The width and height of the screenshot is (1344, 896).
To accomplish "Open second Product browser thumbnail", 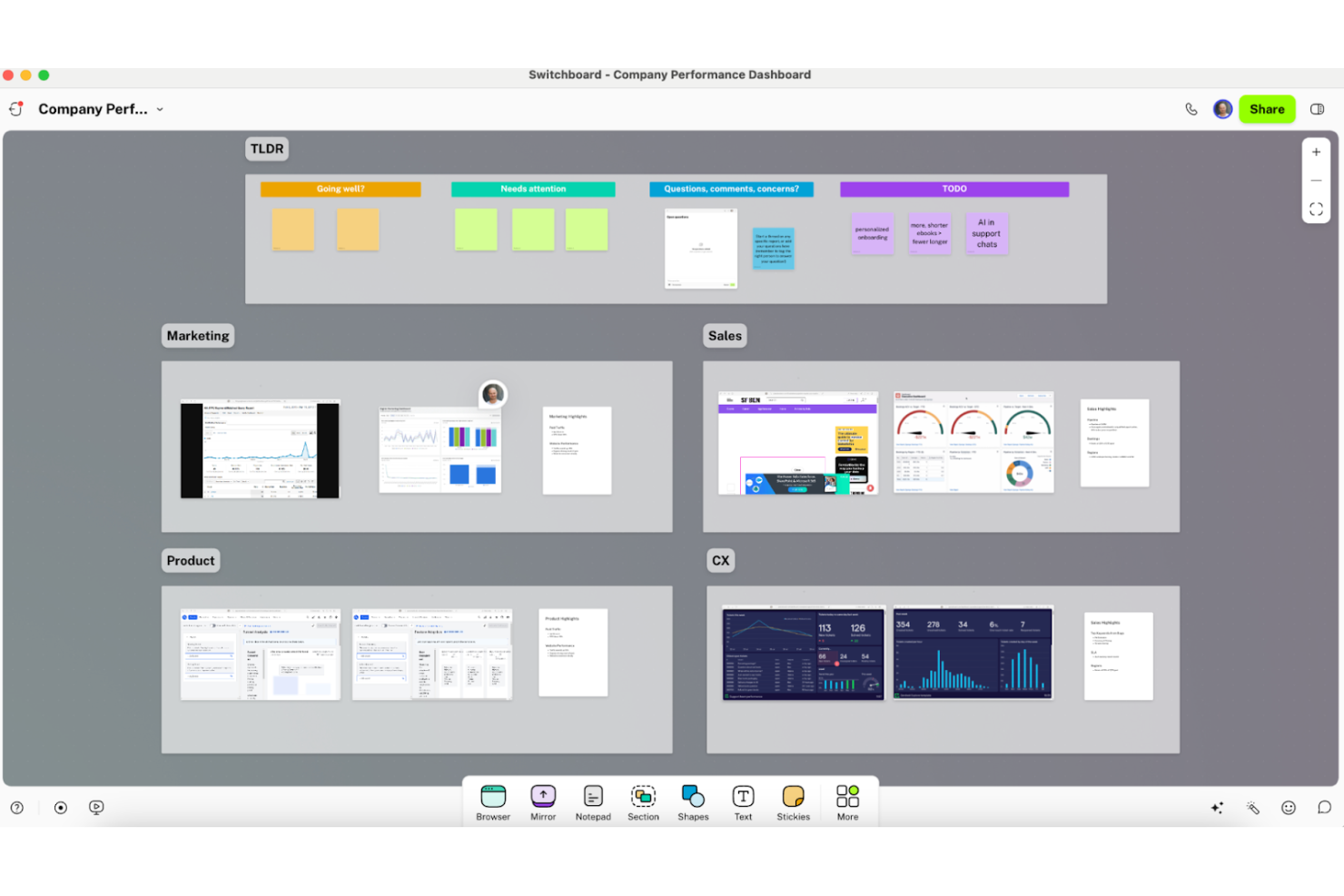I will click(432, 655).
